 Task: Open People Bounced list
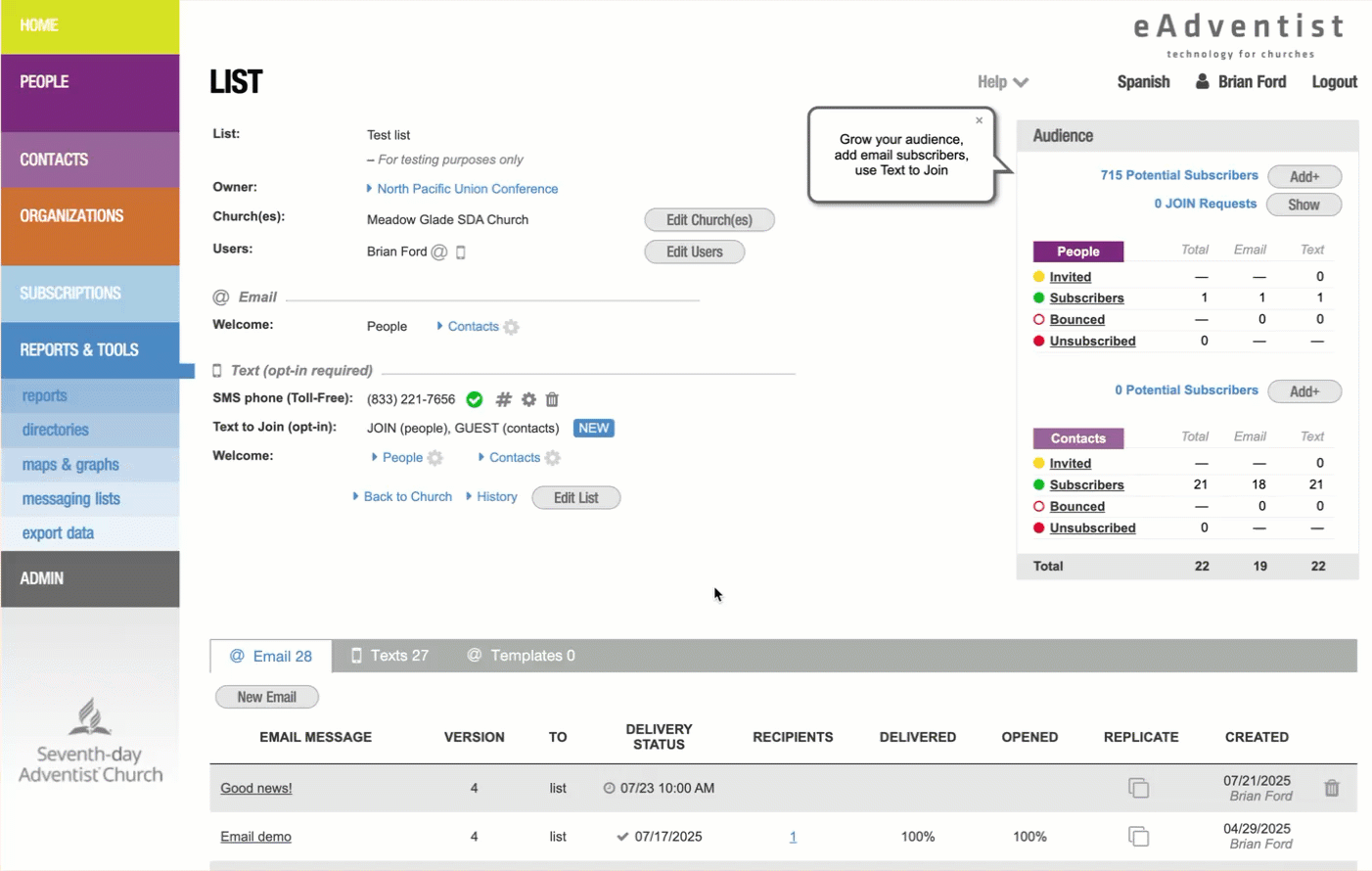pos(1076,320)
